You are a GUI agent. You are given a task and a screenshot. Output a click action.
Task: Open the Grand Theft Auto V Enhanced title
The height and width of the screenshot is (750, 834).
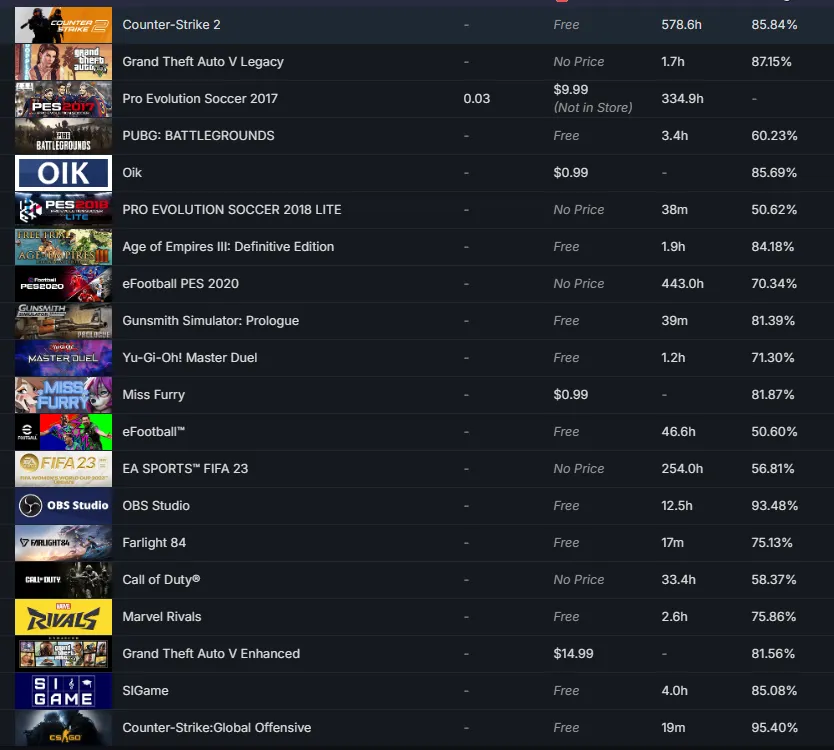pyautogui.click(x=211, y=653)
